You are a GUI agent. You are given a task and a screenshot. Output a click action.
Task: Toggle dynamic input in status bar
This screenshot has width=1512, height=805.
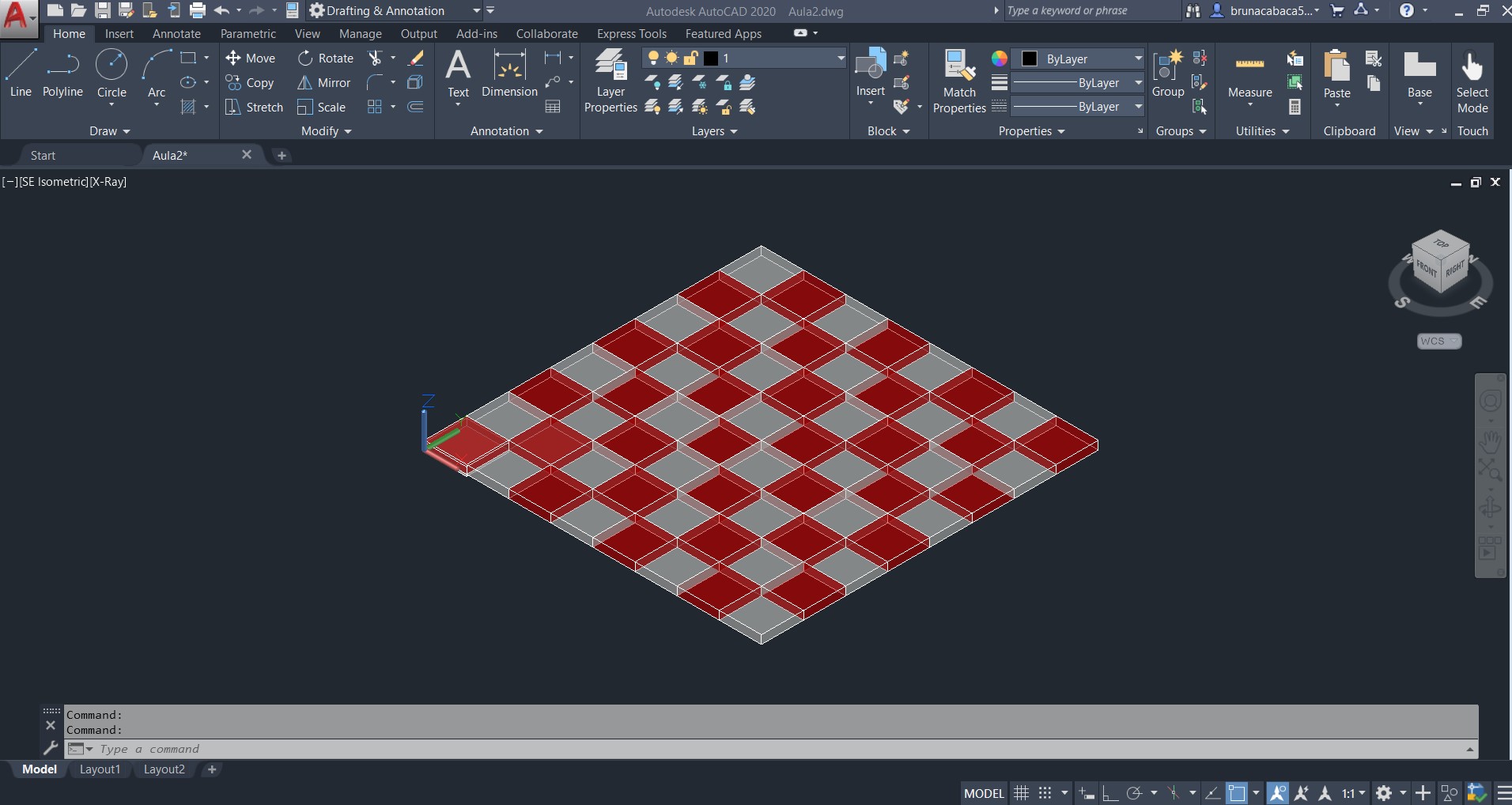[1087, 792]
